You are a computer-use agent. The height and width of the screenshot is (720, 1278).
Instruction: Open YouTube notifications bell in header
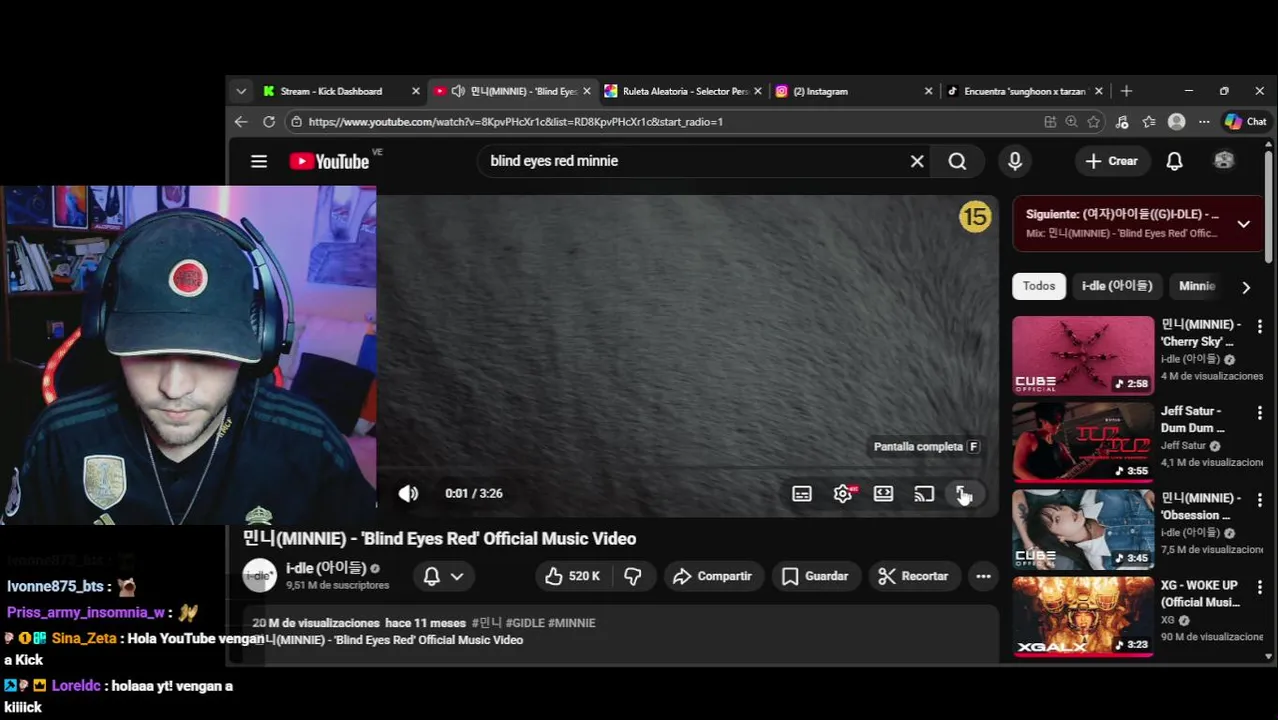click(x=1175, y=161)
